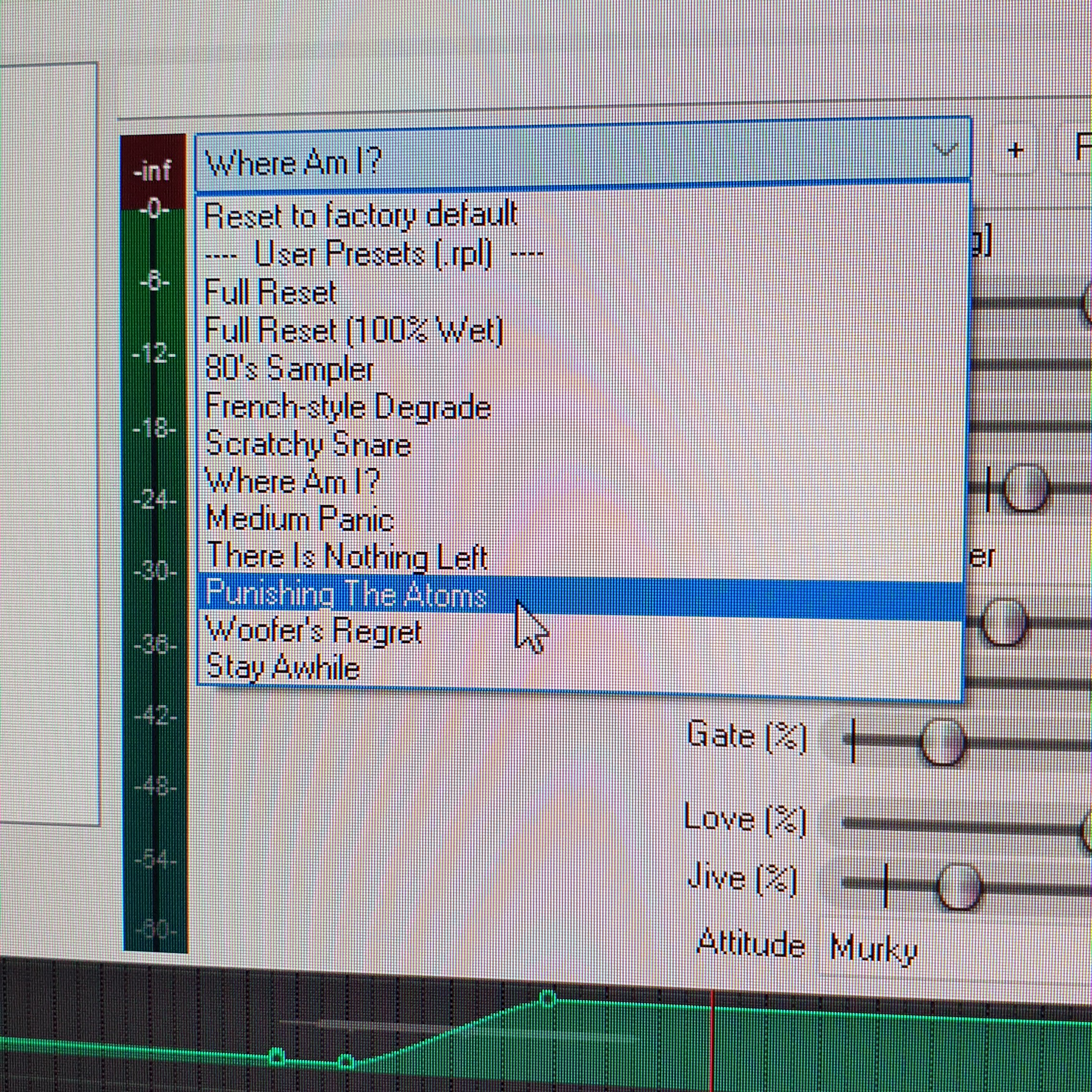This screenshot has height=1092, width=1092.
Task: Collapse the preset dropdown via chevron arrow
Action: (x=945, y=150)
